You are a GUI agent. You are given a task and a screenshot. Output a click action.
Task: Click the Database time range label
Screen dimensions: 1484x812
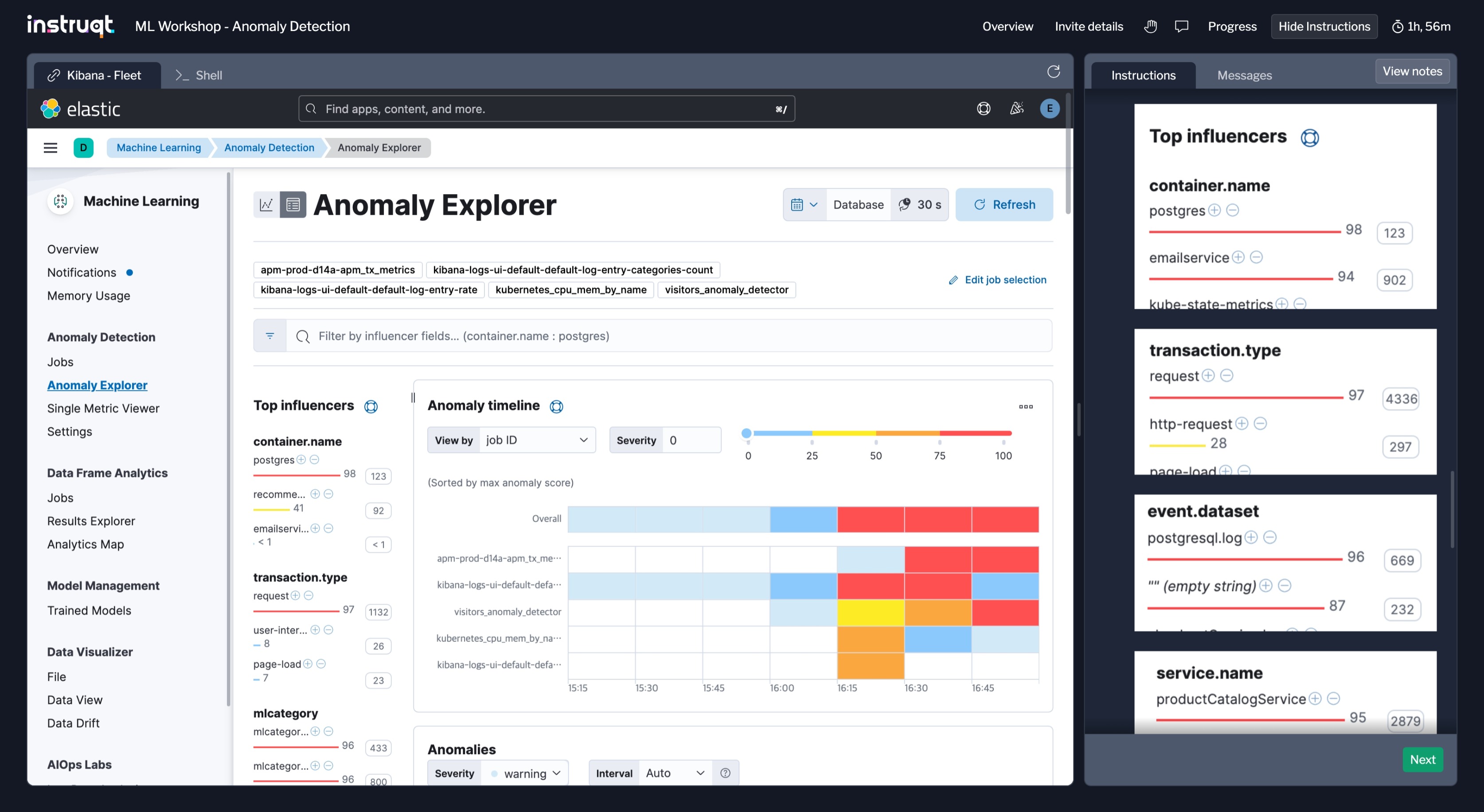click(x=859, y=204)
